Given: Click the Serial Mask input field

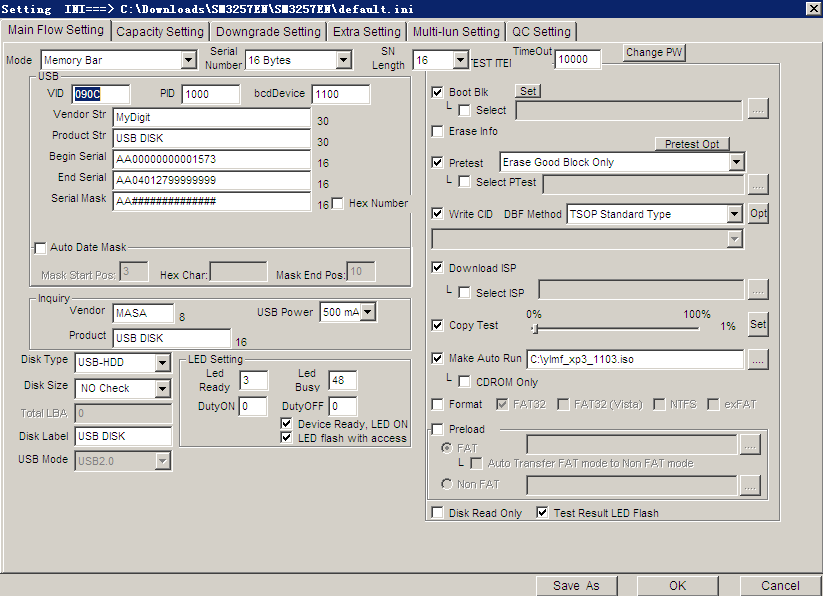Looking at the screenshot, I should click(212, 201).
